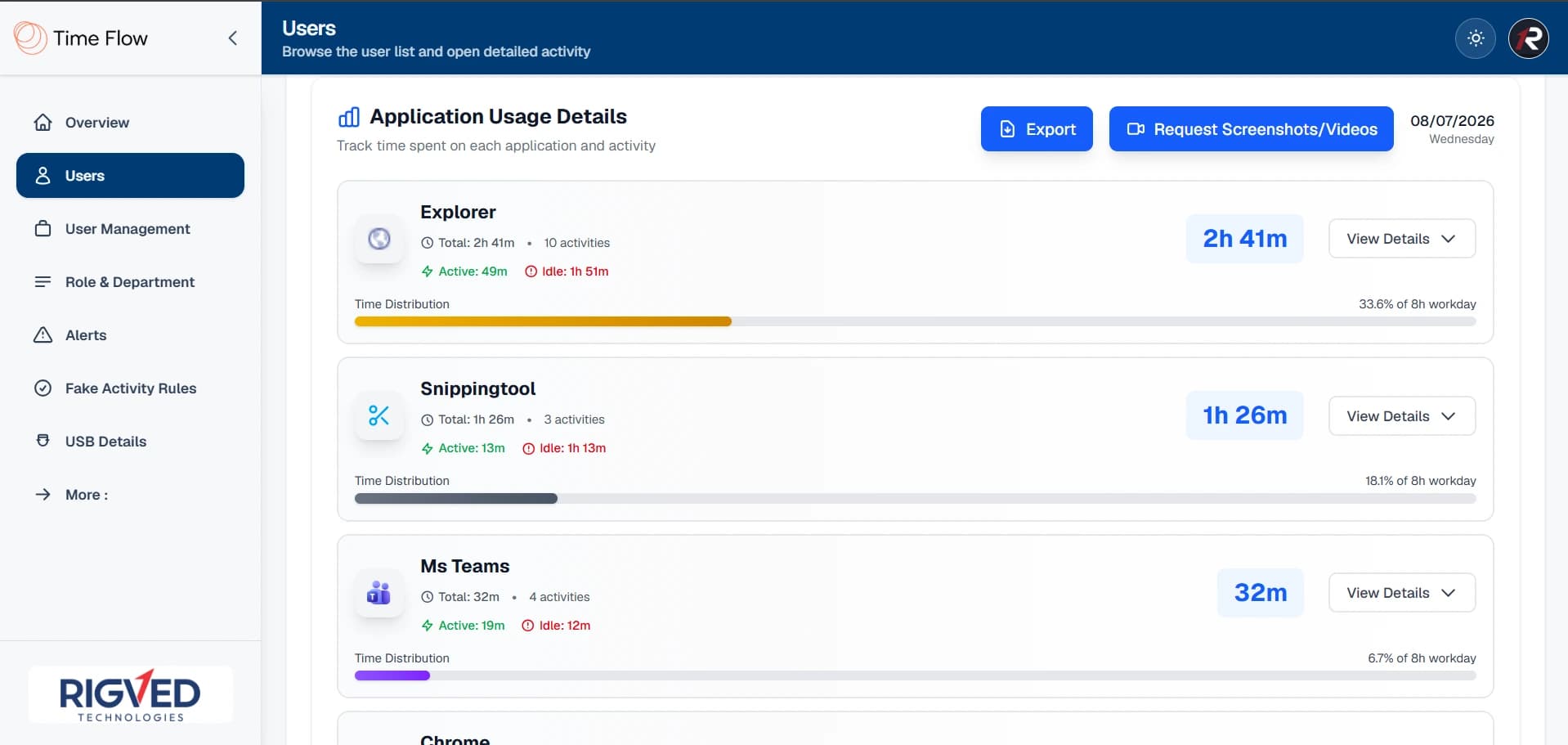Image resolution: width=1568 pixels, height=745 pixels.
Task: Click the Explorer app title
Action: [x=458, y=213]
